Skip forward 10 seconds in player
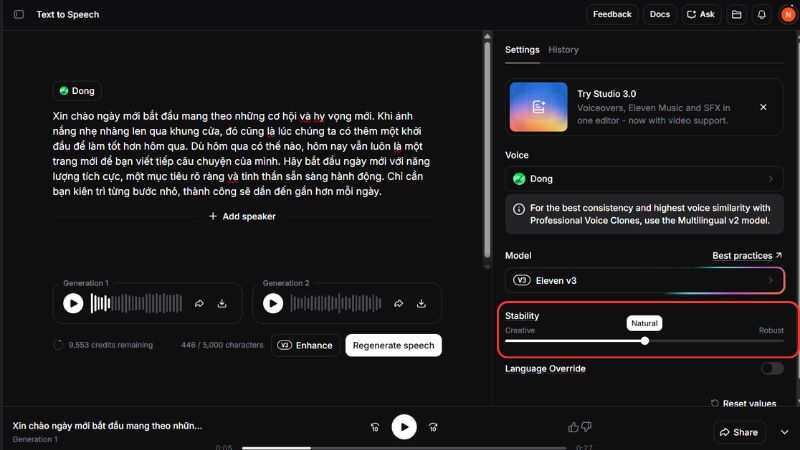This screenshot has height=450, width=800. 433,427
